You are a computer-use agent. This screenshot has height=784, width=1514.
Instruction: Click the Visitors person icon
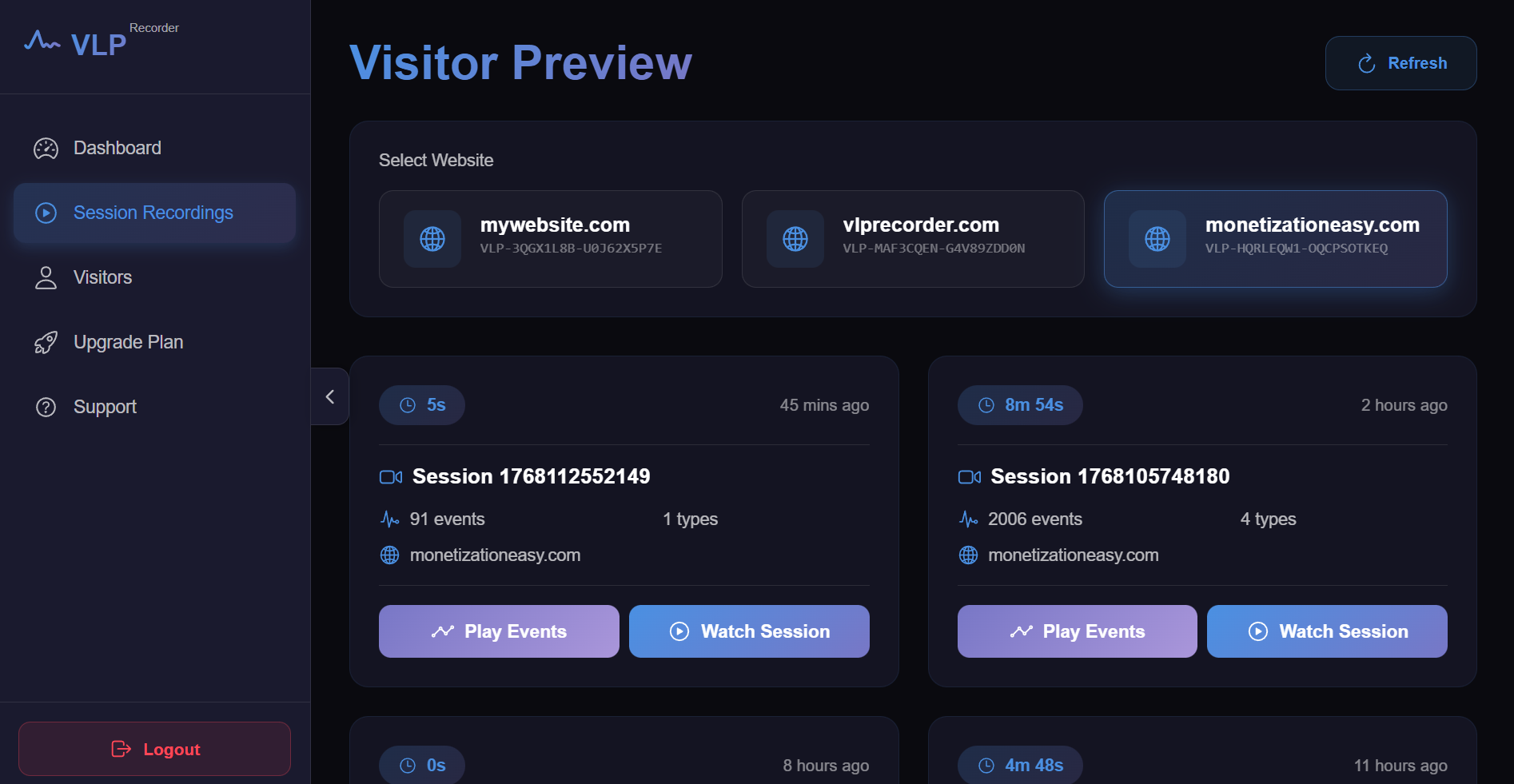[x=46, y=277]
